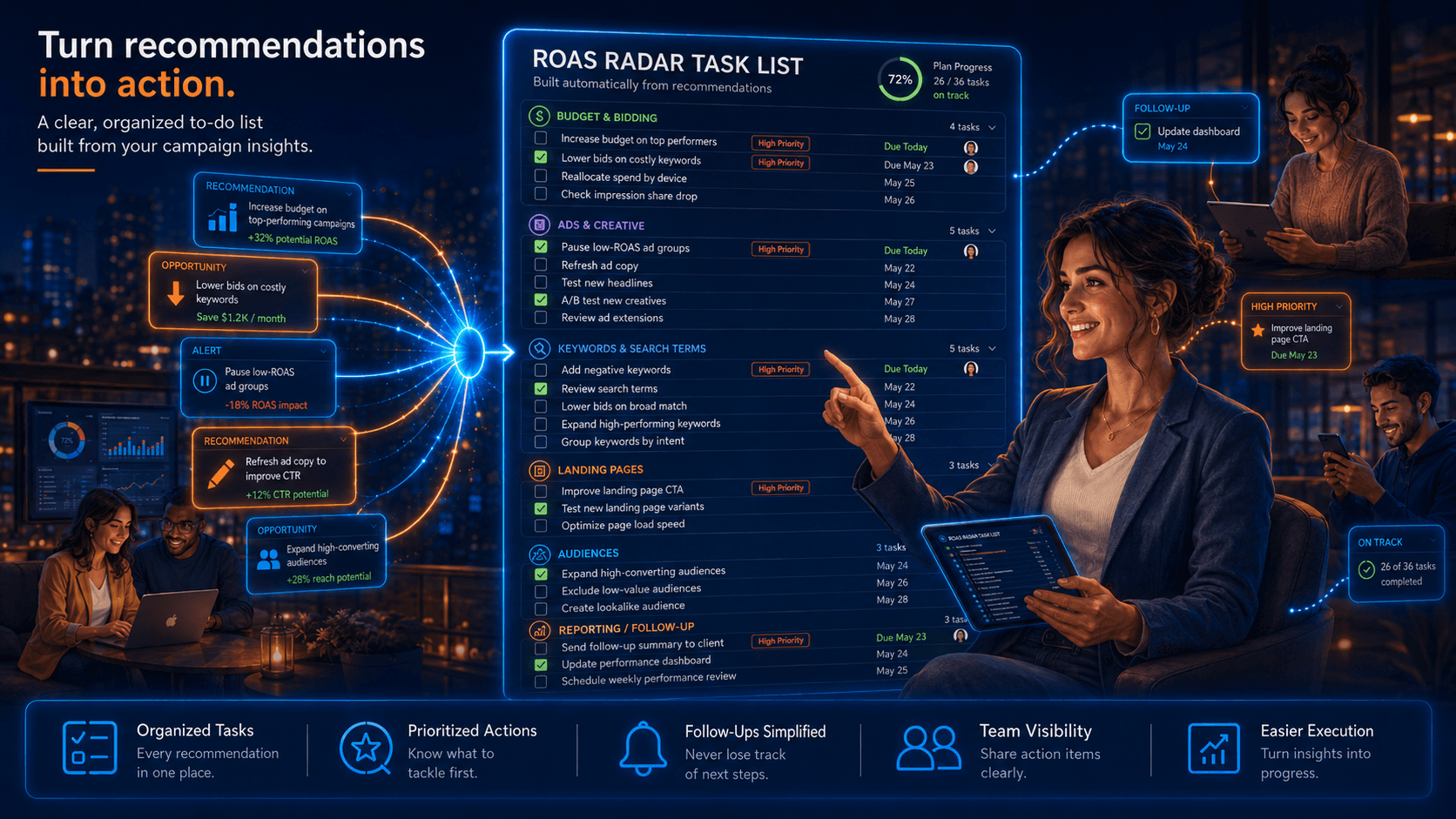Click the Organized Tasks checklist icon
This screenshot has width=1456, height=819.
pos(90,748)
